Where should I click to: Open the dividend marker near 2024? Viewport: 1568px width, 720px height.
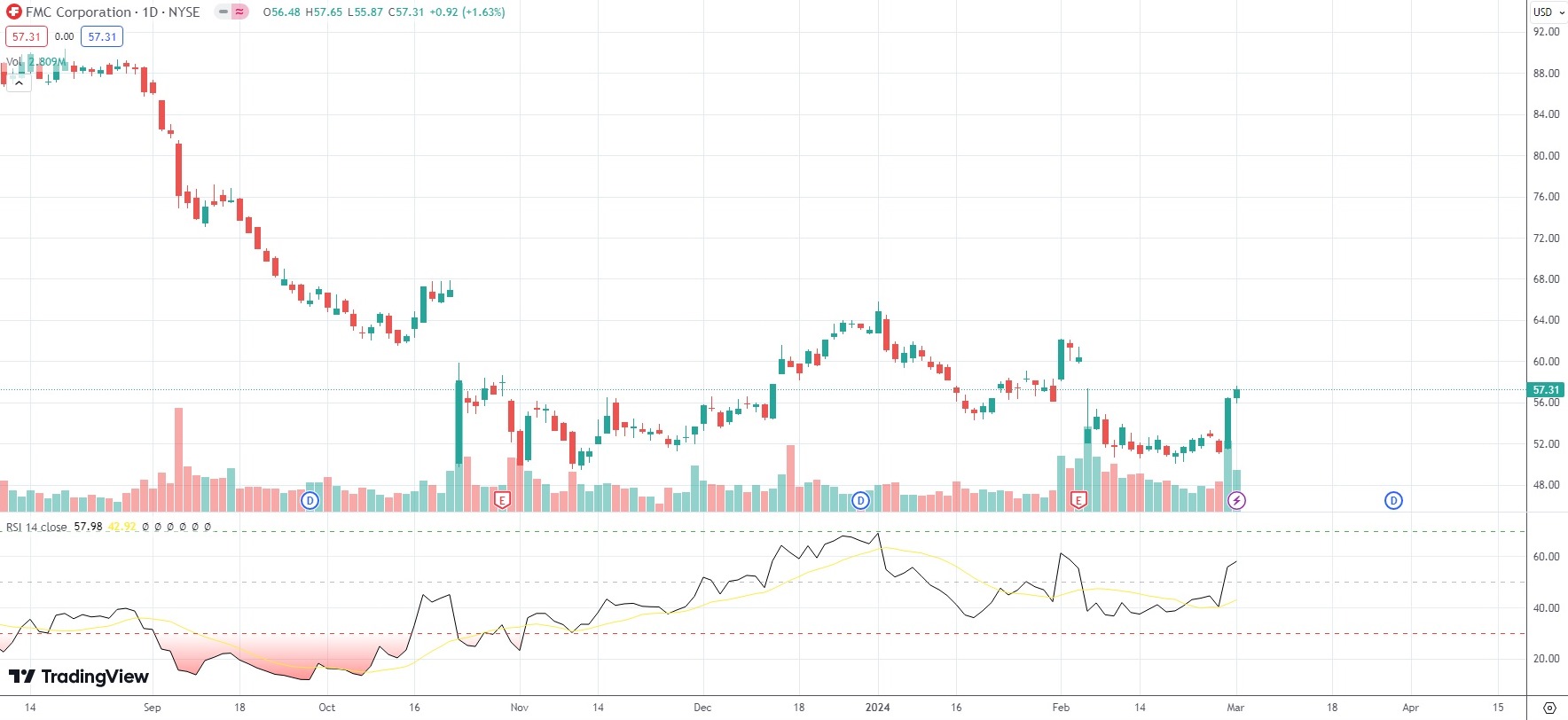tap(860, 501)
